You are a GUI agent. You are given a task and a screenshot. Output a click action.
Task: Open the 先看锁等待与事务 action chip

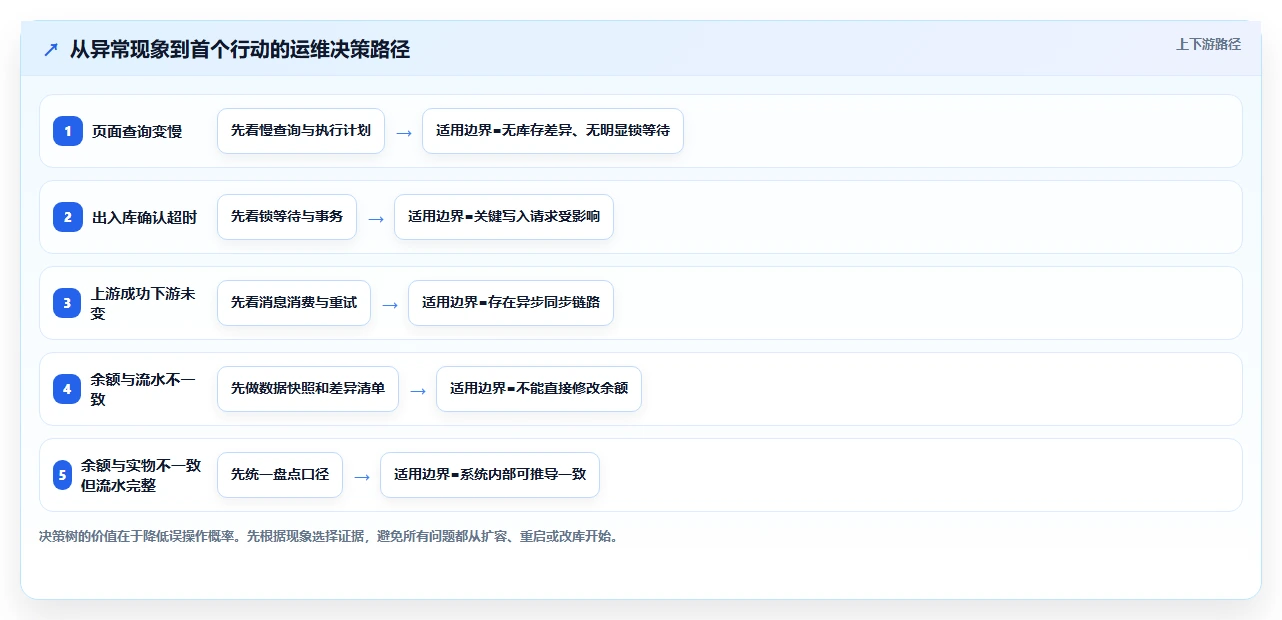point(287,217)
